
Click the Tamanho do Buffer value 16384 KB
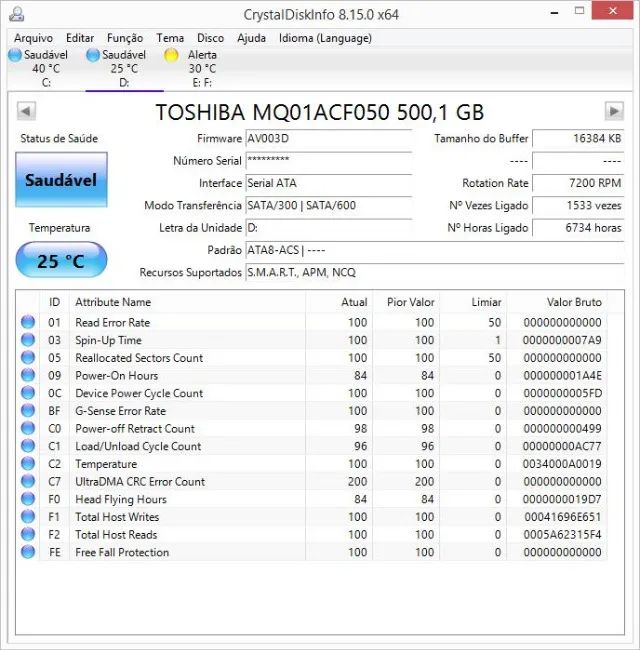pyautogui.click(x=578, y=138)
